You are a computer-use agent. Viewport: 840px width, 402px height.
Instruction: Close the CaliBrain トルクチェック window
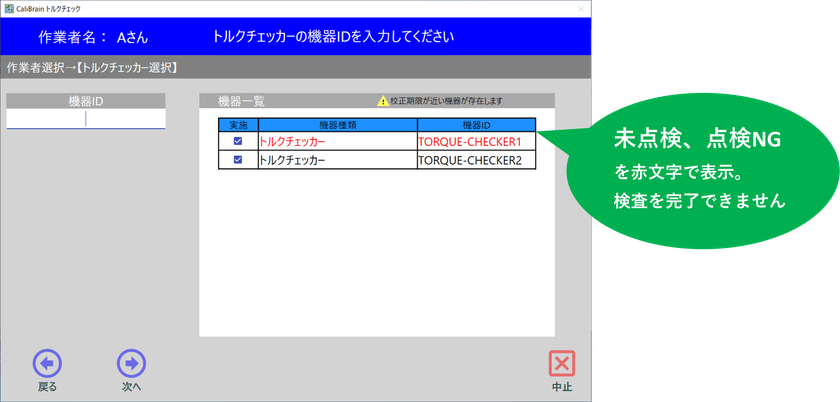pos(581,9)
